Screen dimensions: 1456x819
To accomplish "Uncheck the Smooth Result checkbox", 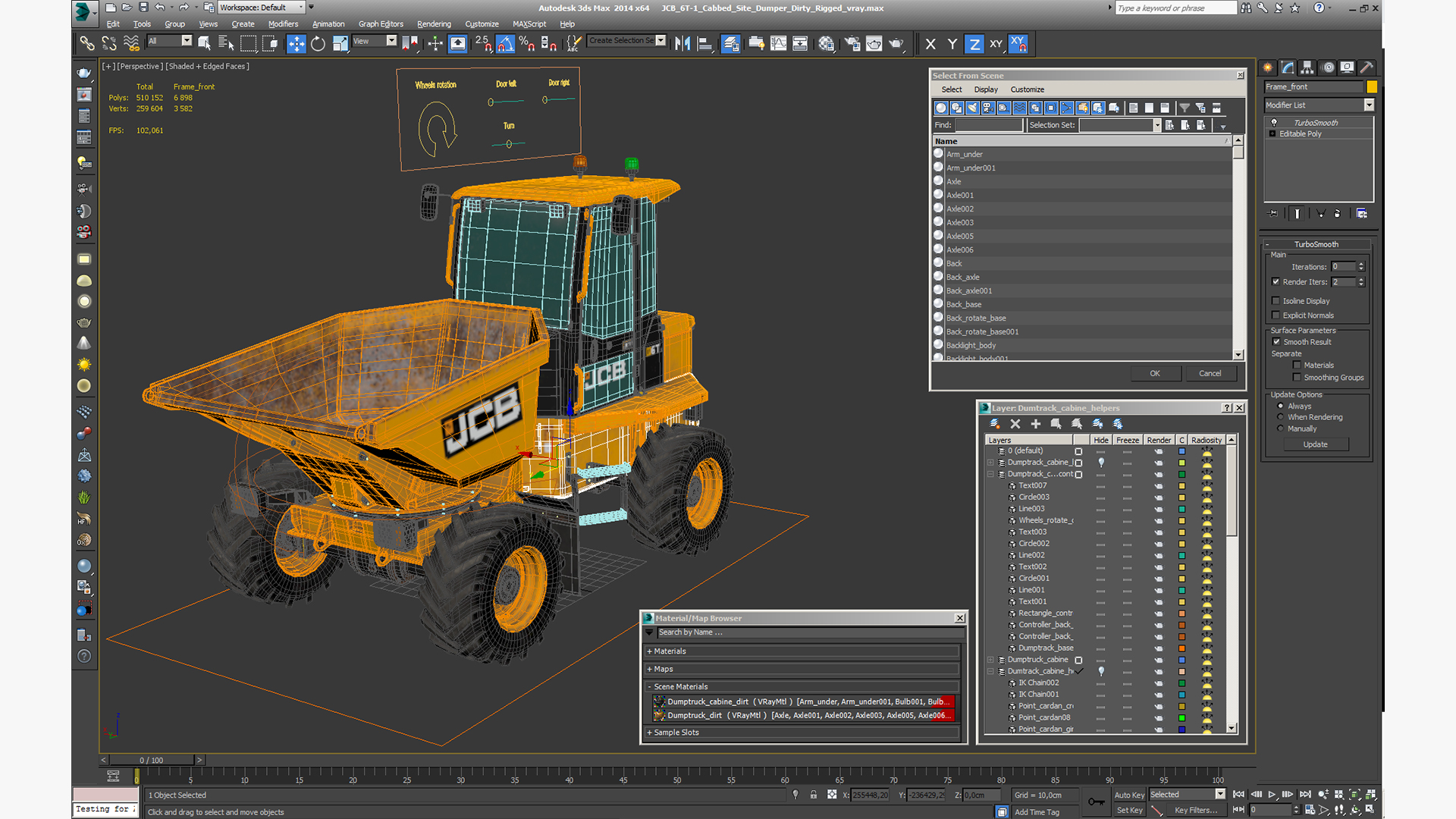I will [x=1276, y=342].
